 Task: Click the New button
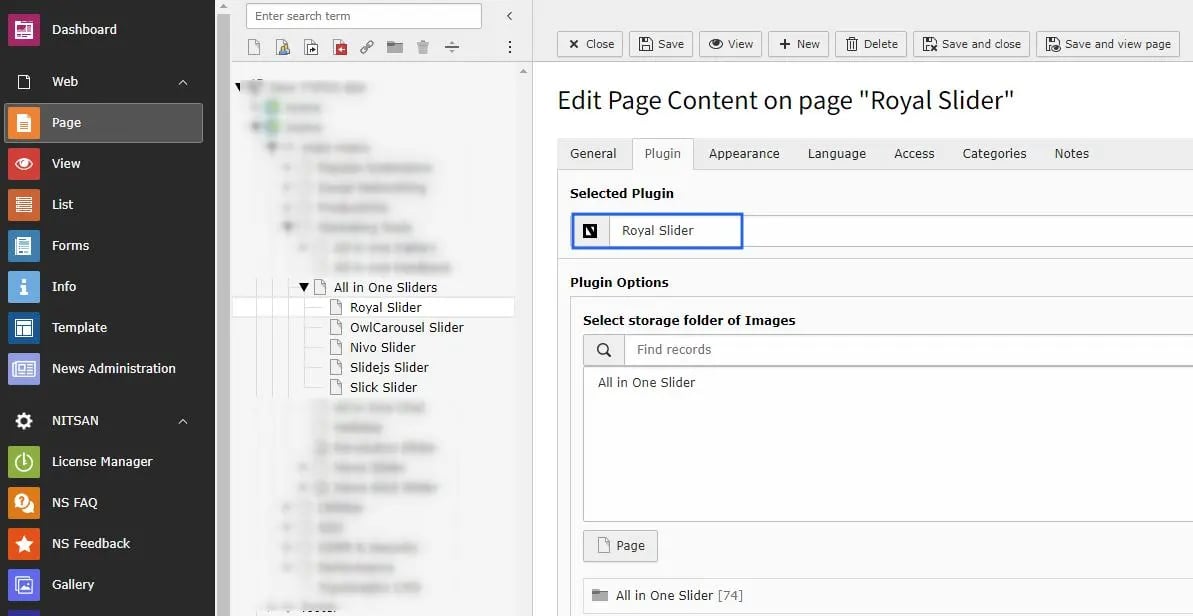(799, 44)
